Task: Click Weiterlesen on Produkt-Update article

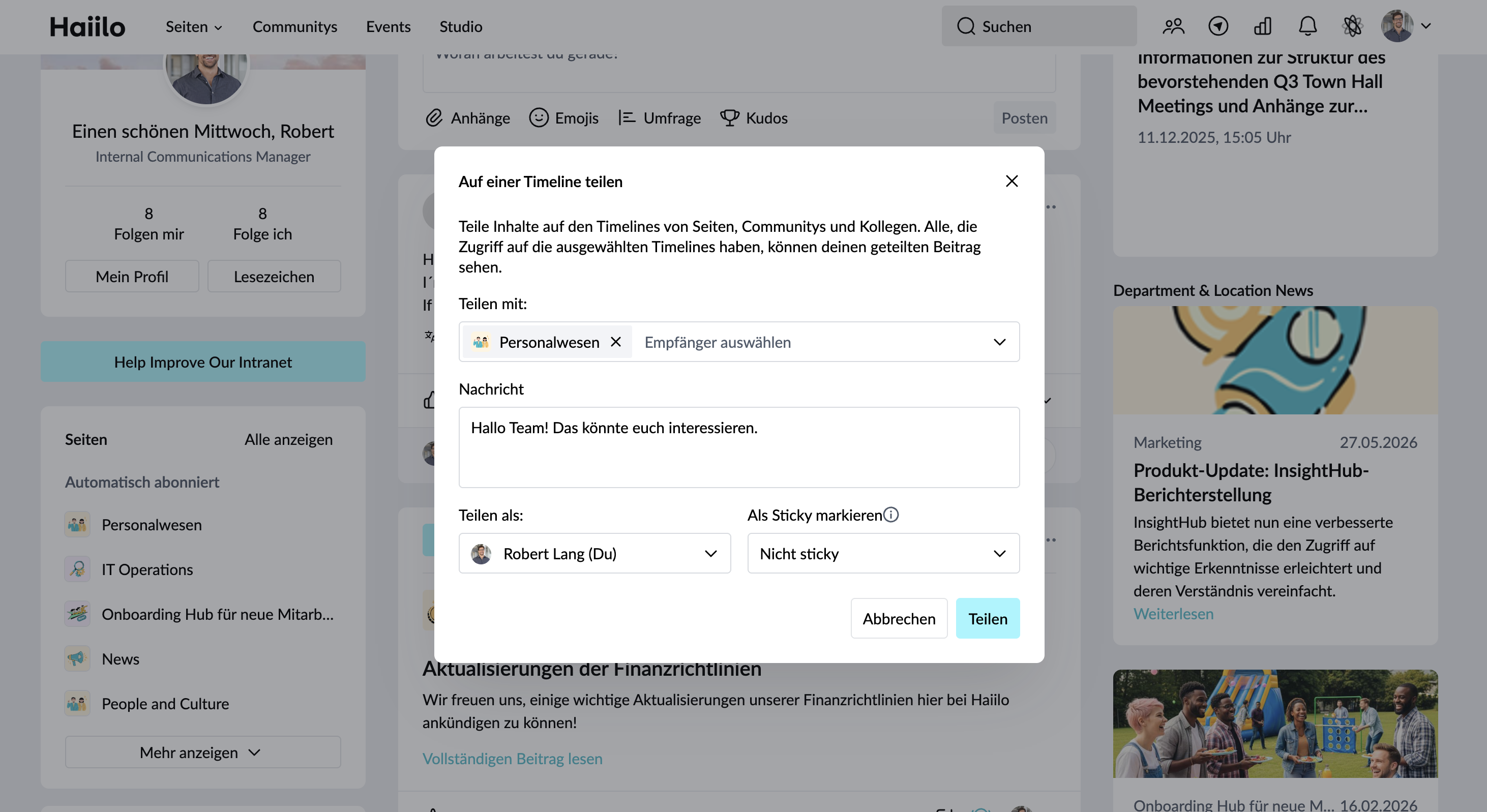Action: tap(1173, 614)
